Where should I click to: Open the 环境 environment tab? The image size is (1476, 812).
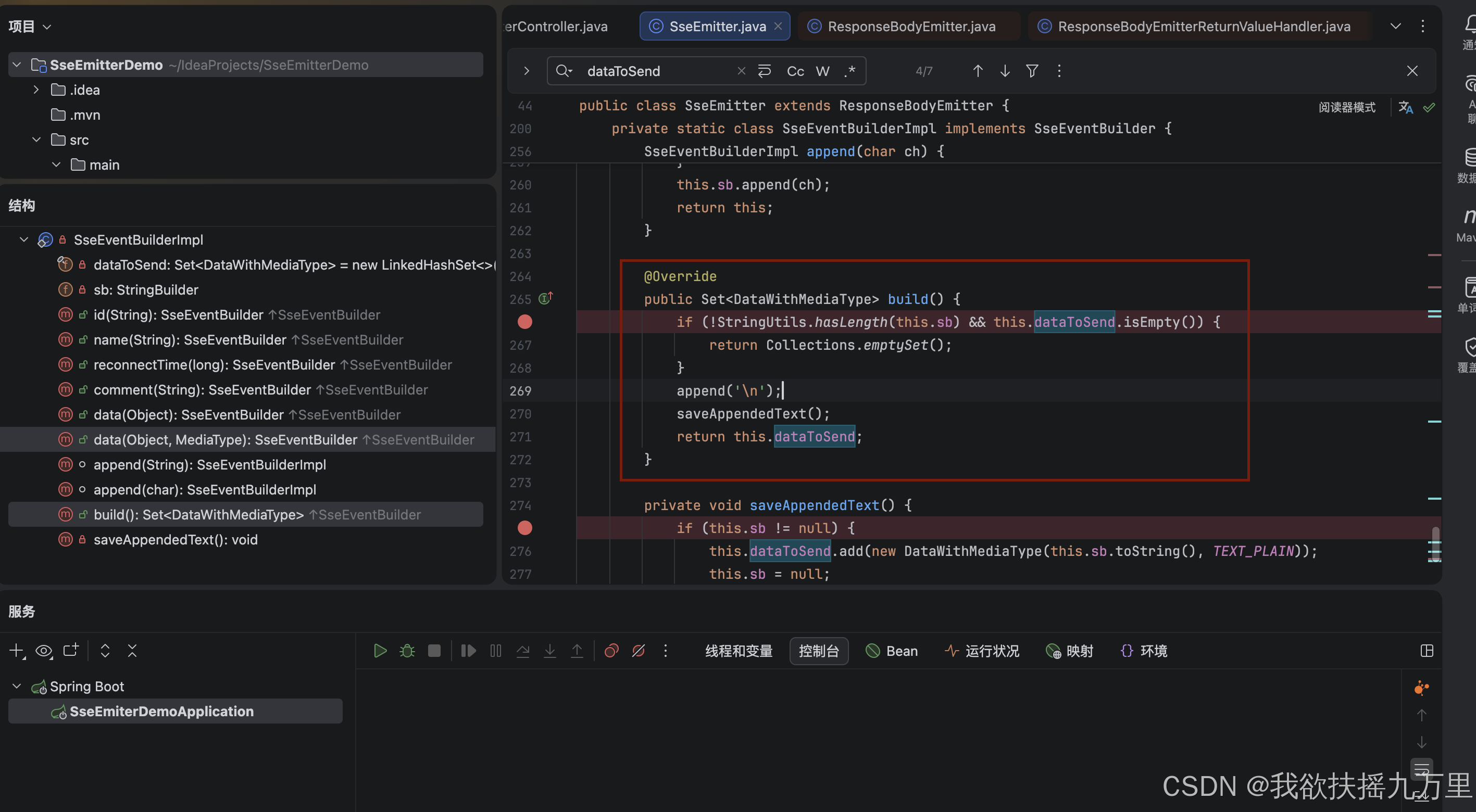[1143, 651]
